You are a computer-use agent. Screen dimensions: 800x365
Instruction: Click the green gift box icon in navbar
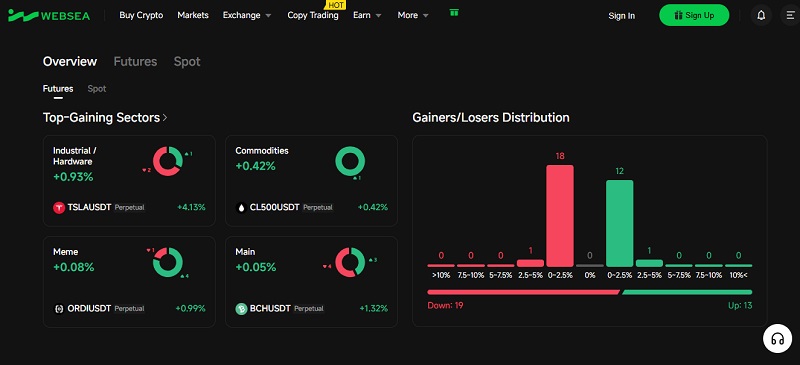(454, 13)
